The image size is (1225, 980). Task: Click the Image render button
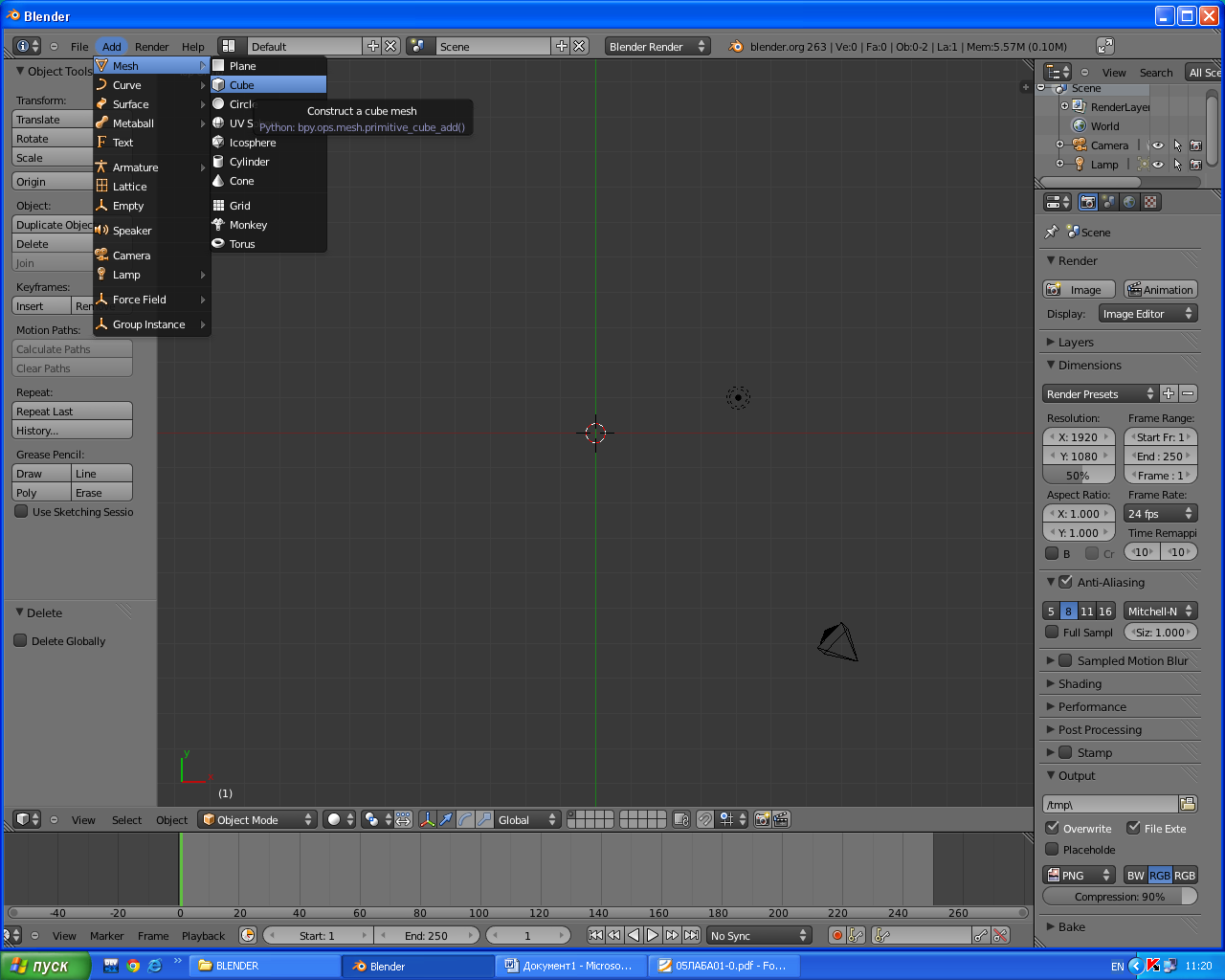(x=1079, y=289)
